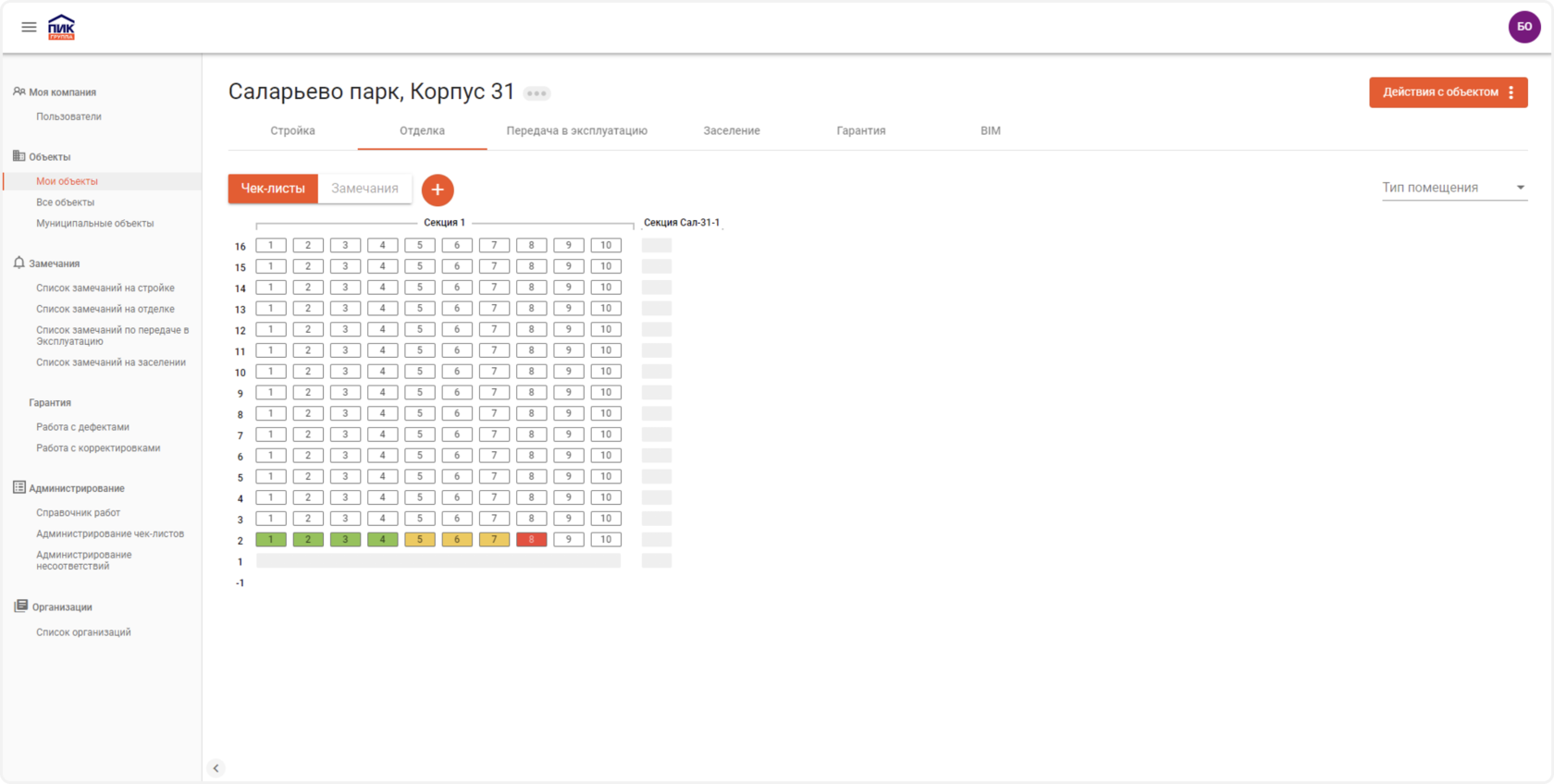The height and width of the screenshot is (784, 1554).
Task: Open Список замечаний на отделке
Action: [105, 310]
